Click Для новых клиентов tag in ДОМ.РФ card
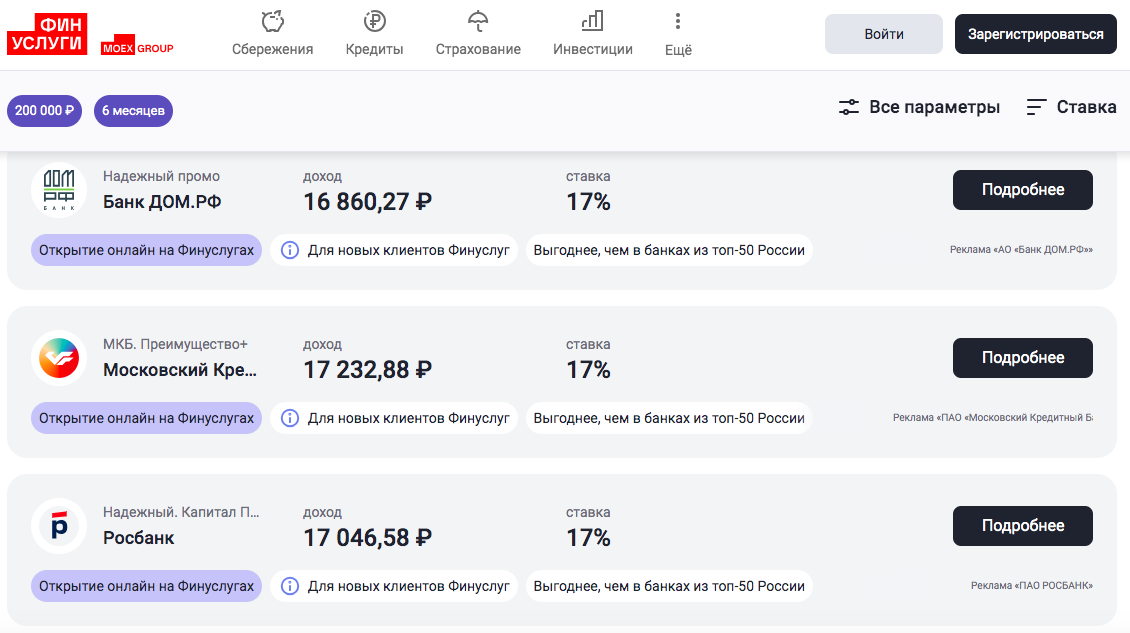Screen dimensions: 1130x633 point(394,250)
